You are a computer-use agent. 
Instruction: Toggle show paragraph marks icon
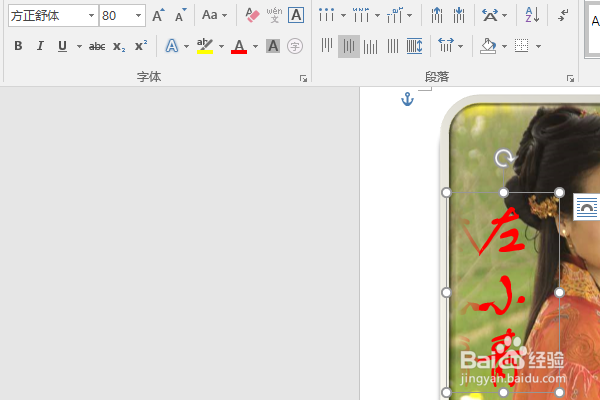click(x=562, y=15)
